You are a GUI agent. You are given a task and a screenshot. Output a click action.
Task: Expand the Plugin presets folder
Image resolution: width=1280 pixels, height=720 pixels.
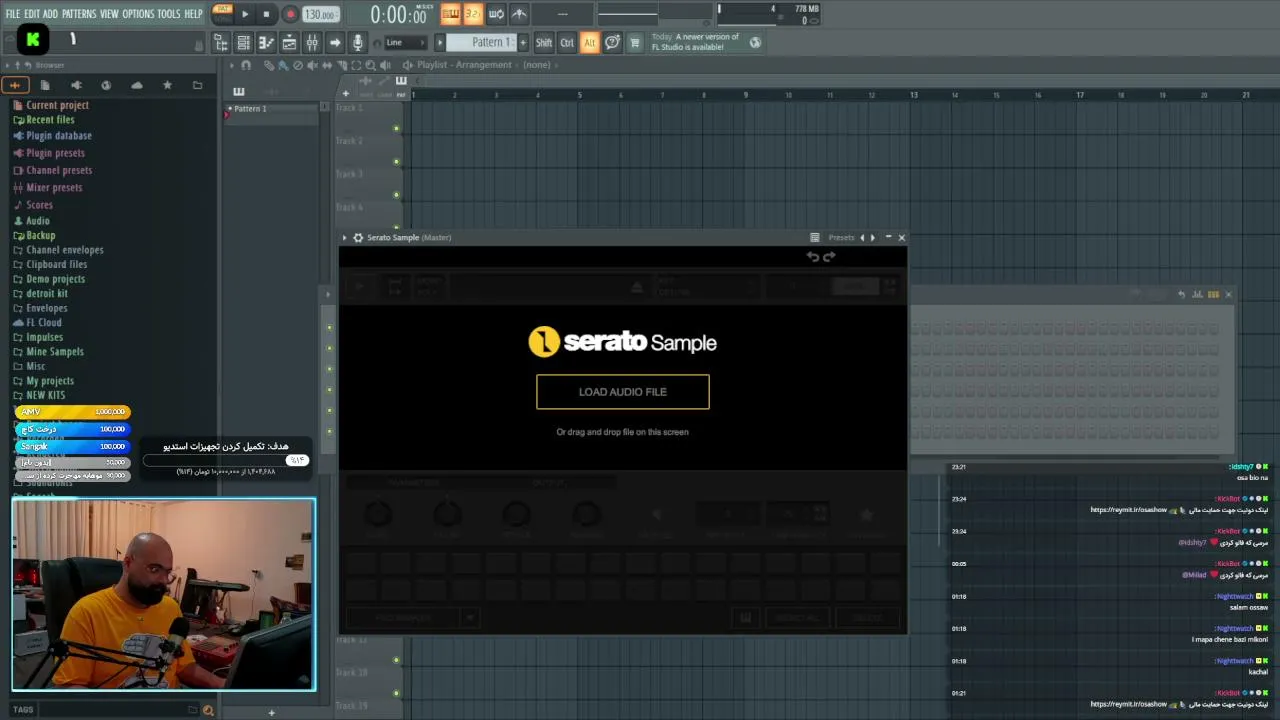(49, 153)
